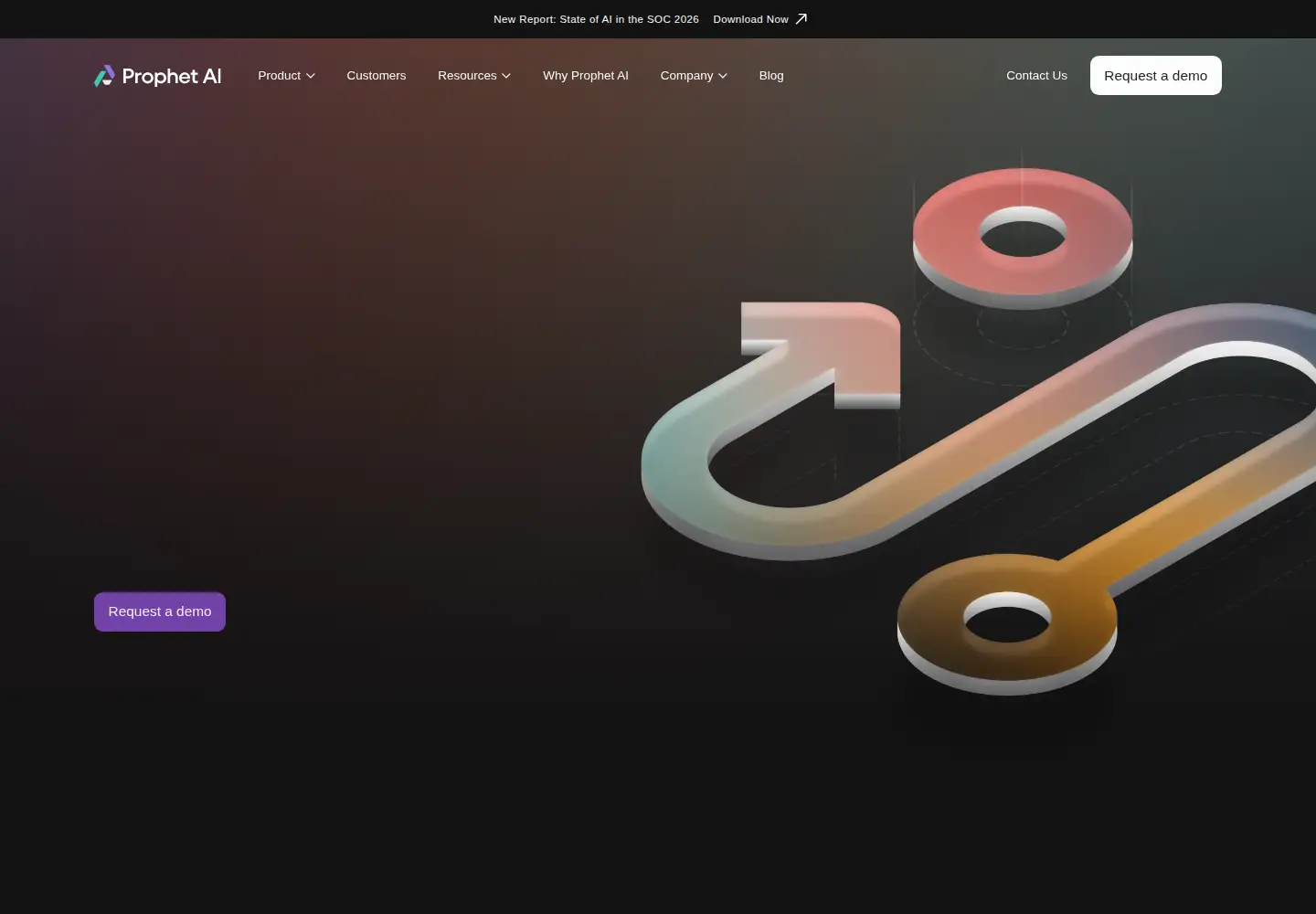Expand the Company dropdown menu
The image size is (1316, 914).
pyautogui.click(x=694, y=76)
